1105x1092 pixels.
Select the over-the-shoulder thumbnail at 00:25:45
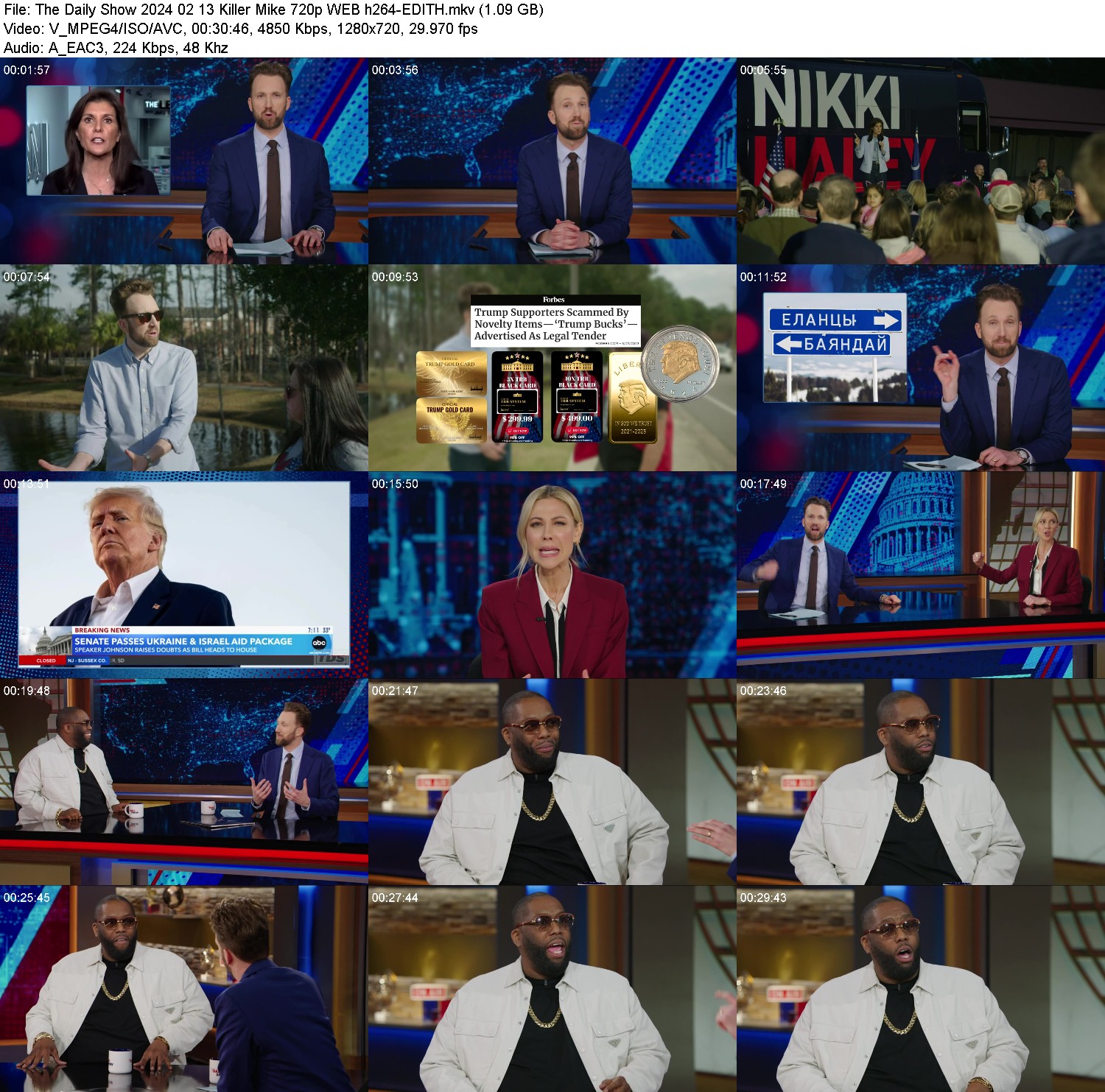point(184,989)
